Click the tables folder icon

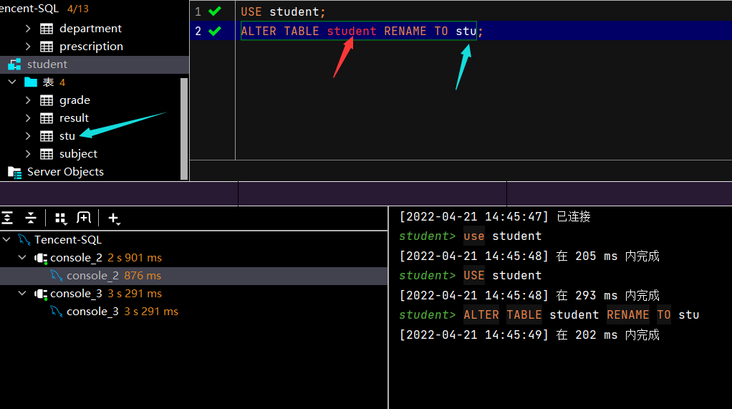[x=31, y=82]
